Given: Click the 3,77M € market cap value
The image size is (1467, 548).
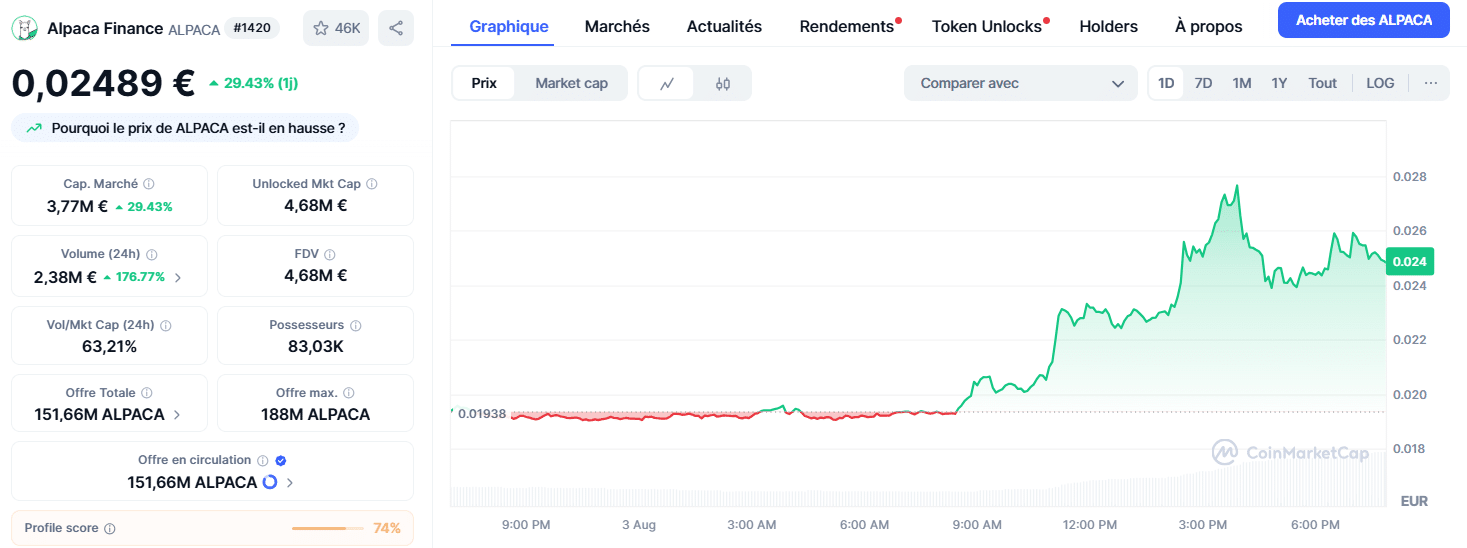Looking at the screenshot, I should click(x=77, y=206).
